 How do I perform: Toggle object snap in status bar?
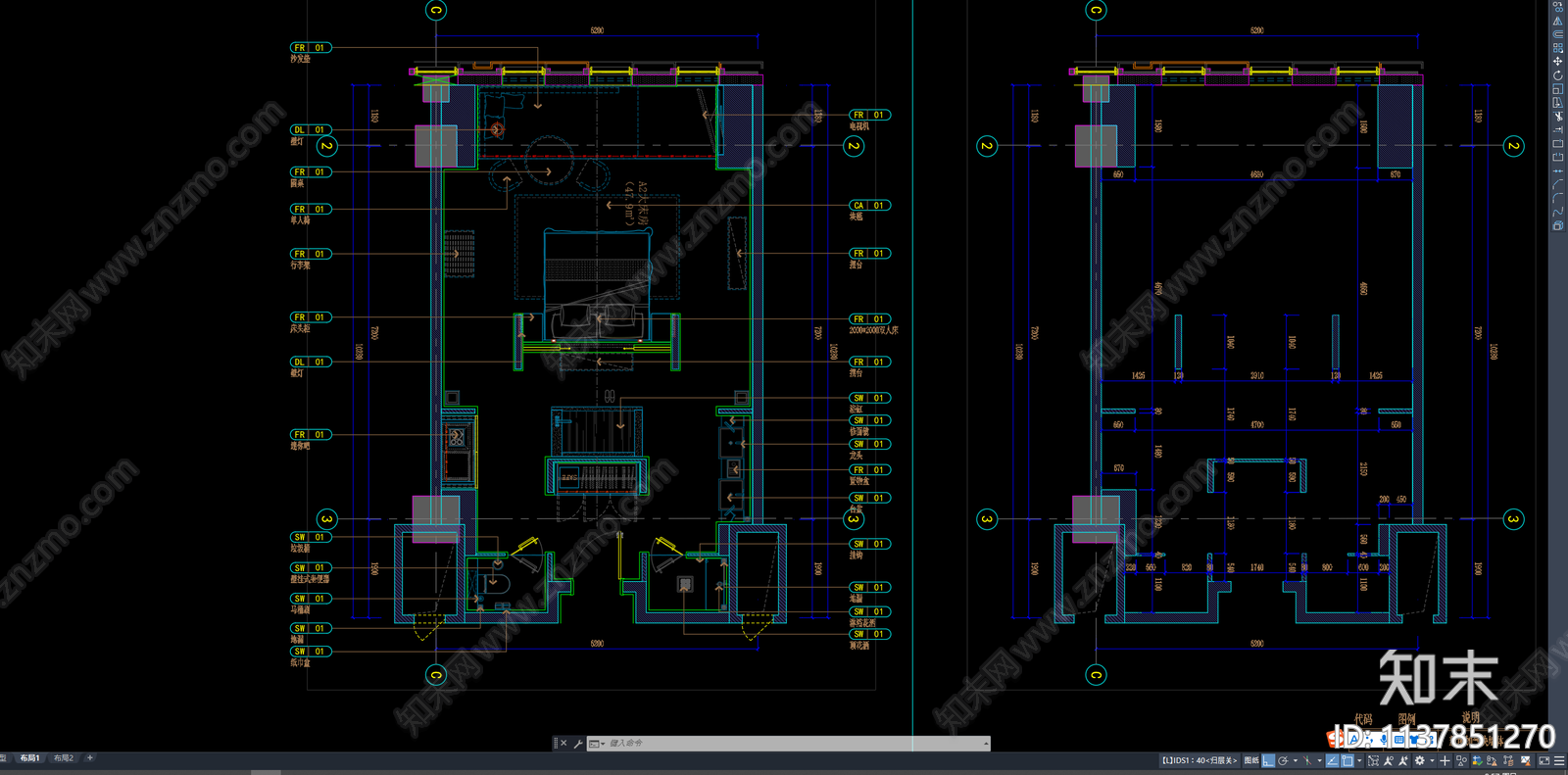1347,760
